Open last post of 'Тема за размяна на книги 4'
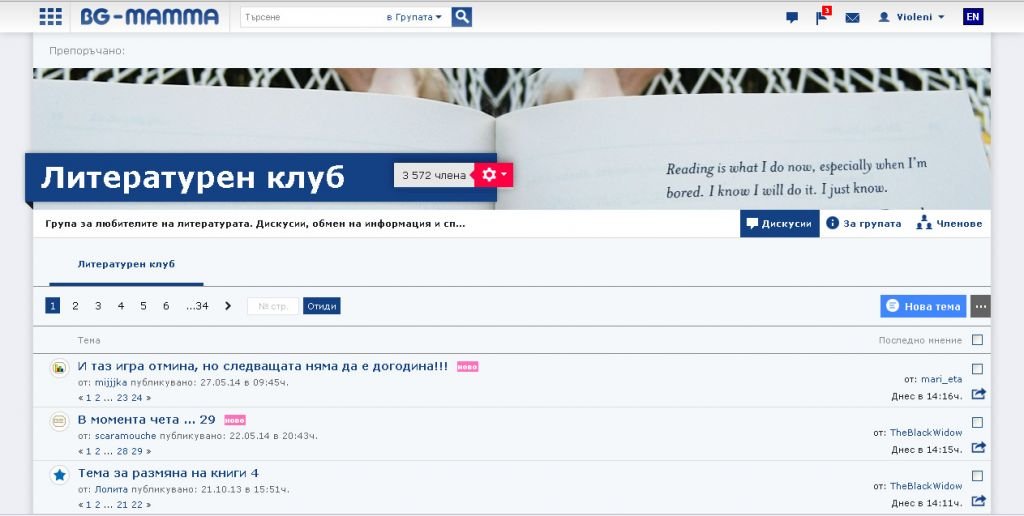1024x516 pixels. click(978, 501)
